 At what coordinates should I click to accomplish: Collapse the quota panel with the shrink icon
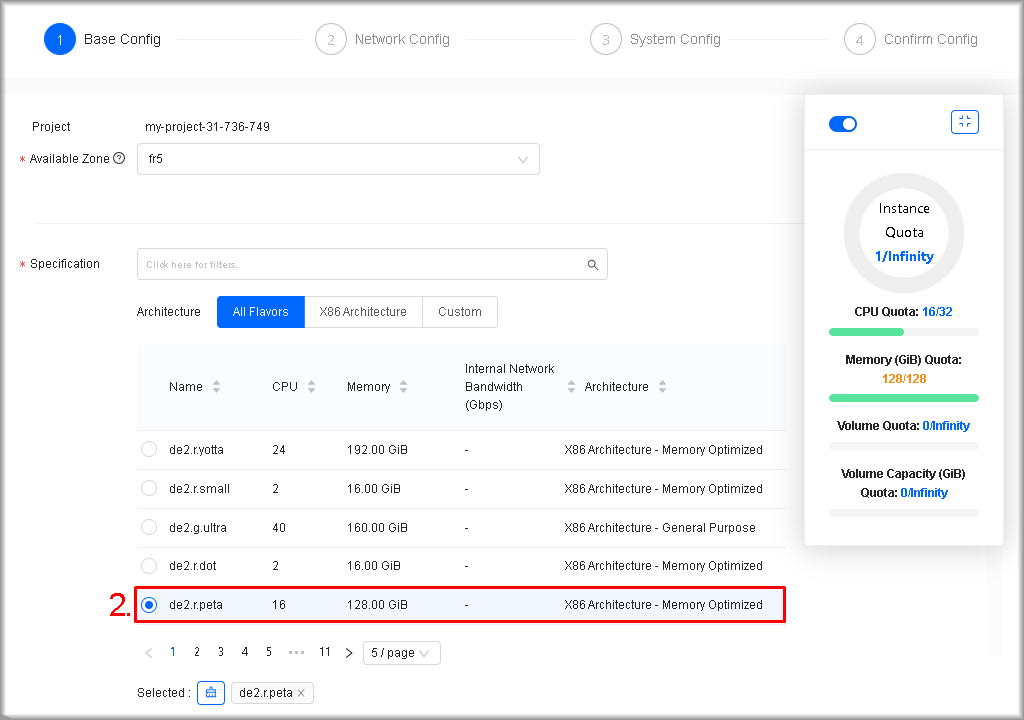pos(964,122)
